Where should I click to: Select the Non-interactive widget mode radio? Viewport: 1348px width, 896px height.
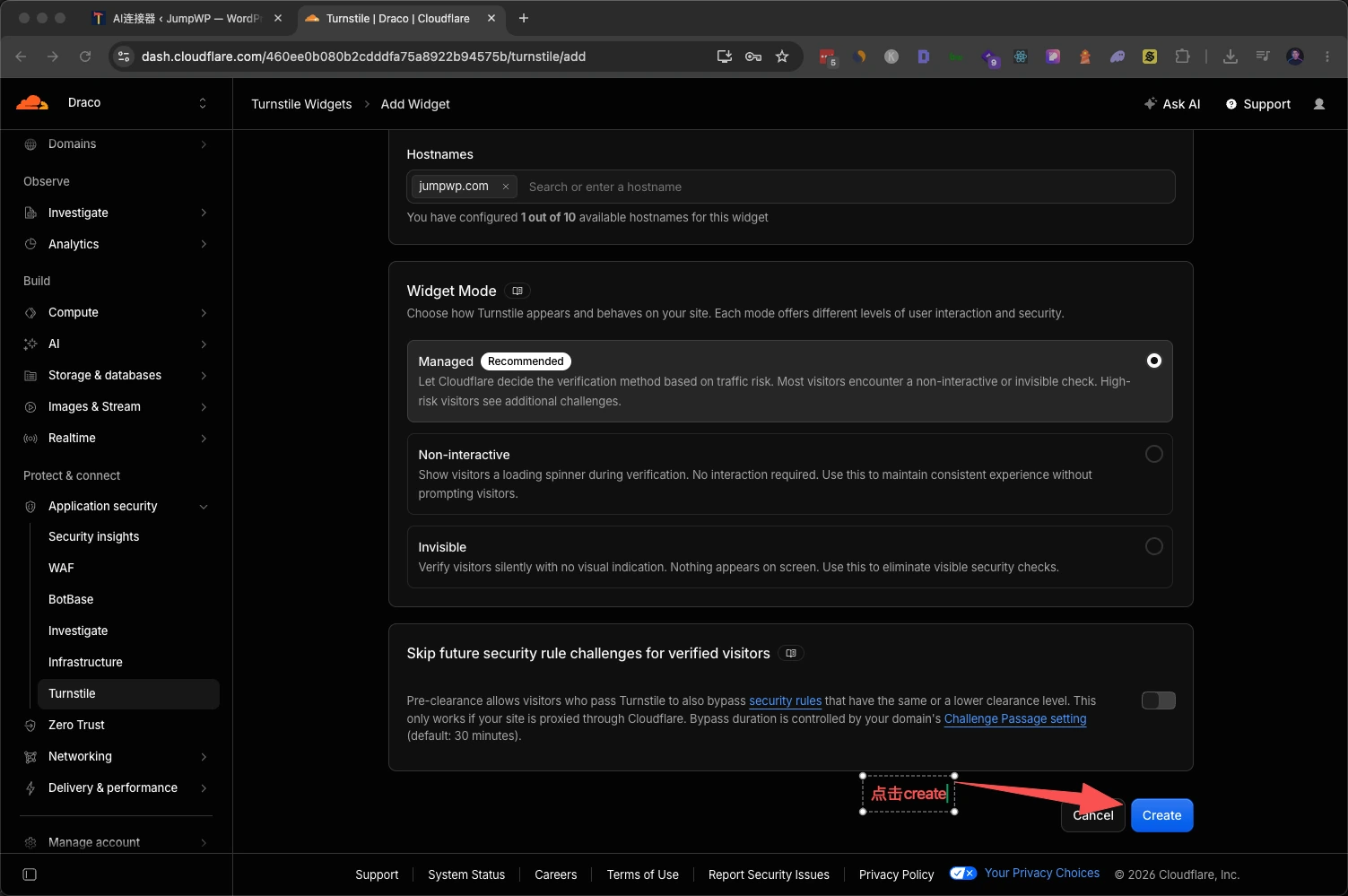tap(1154, 454)
